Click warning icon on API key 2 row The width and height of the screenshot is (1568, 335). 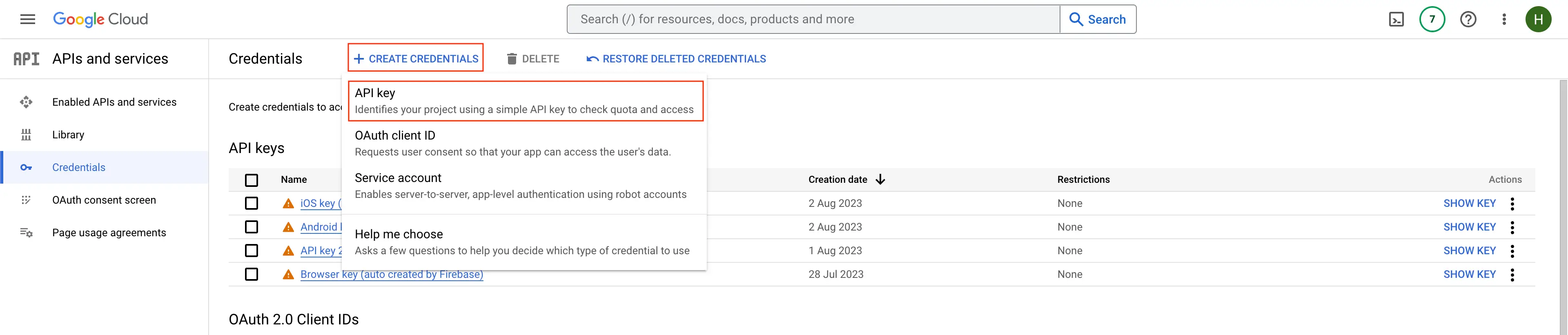pos(289,251)
